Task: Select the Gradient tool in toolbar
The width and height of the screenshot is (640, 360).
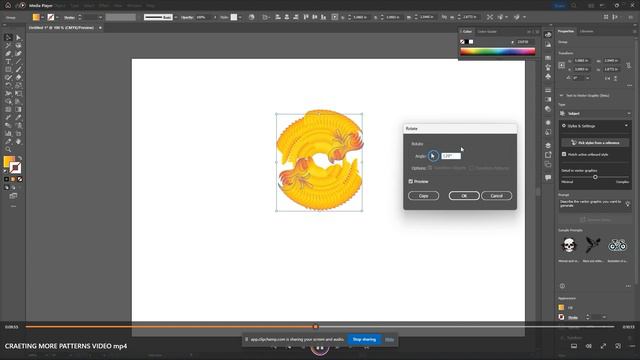Action: (18, 109)
